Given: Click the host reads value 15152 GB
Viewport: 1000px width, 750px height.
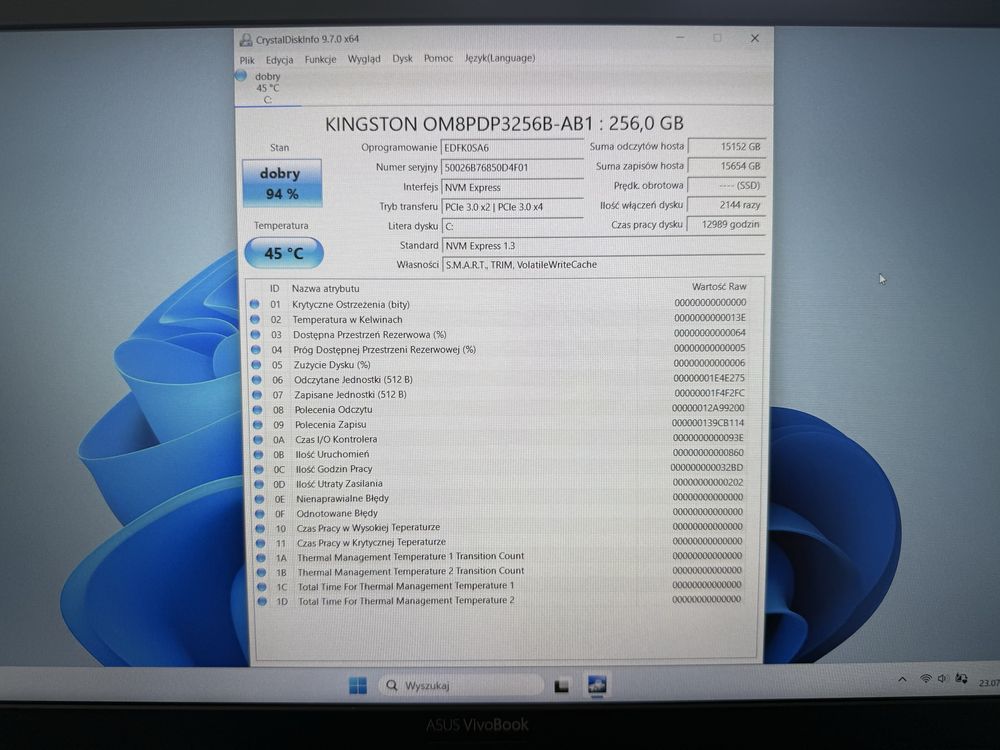Looking at the screenshot, I should pyautogui.click(x=726, y=147).
